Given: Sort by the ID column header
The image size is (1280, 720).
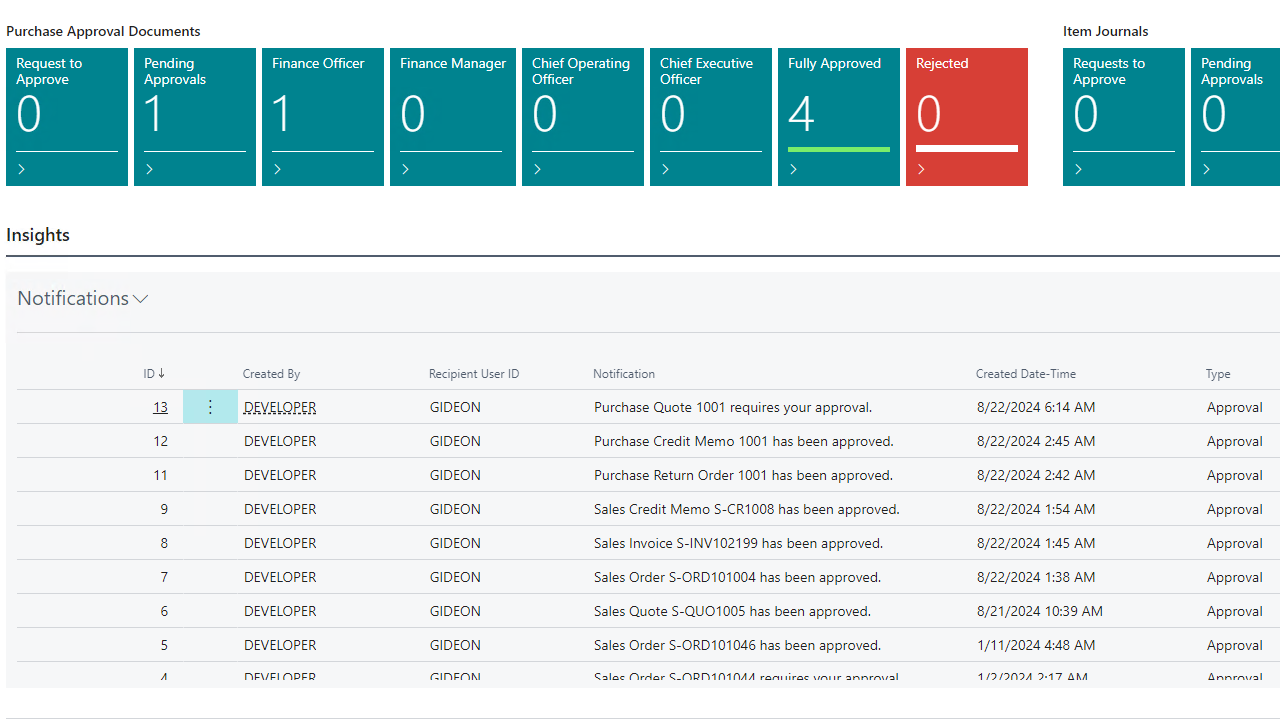Looking at the screenshot, I should 153,374.
